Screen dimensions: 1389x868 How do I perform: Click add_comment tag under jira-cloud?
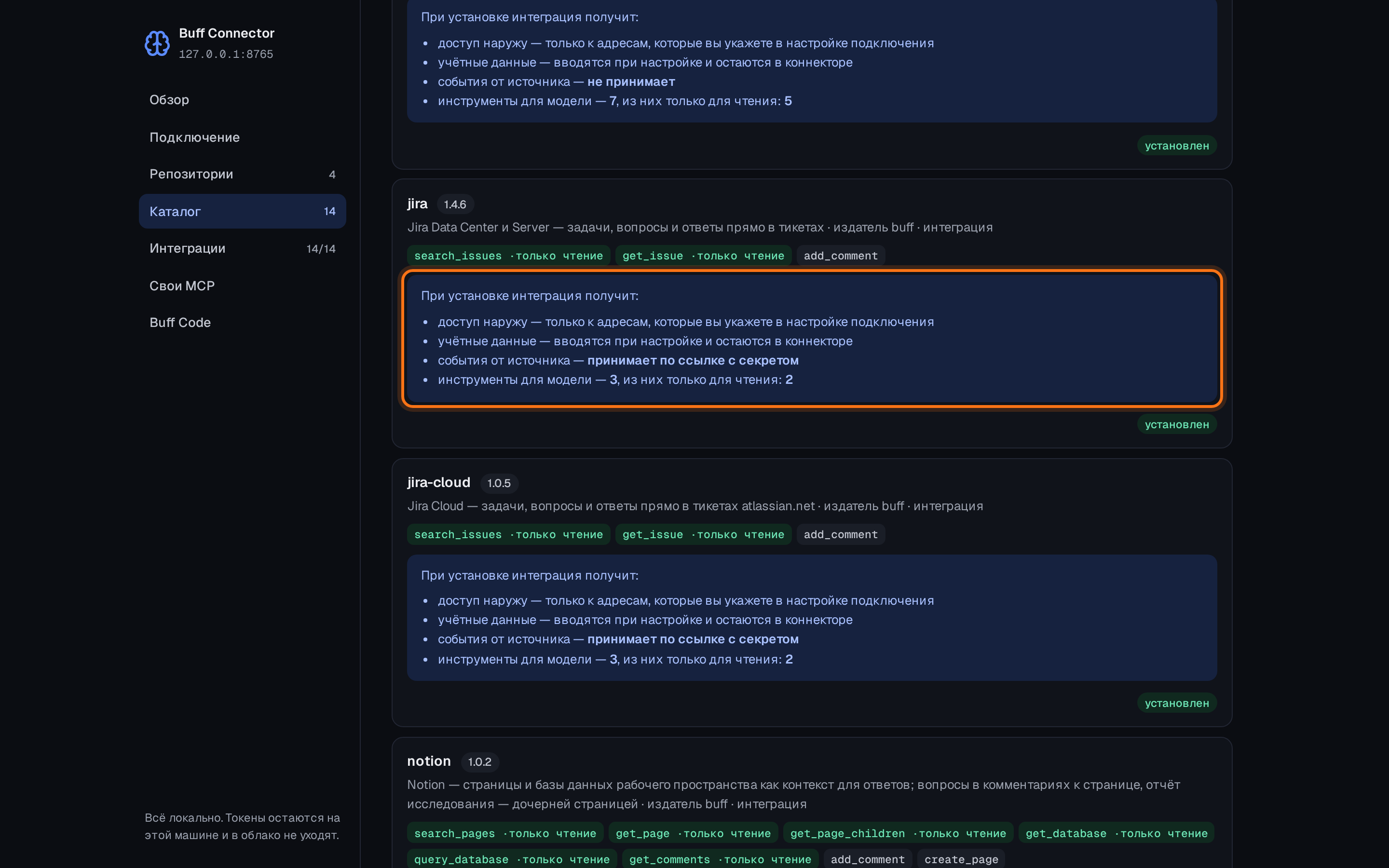840,534
